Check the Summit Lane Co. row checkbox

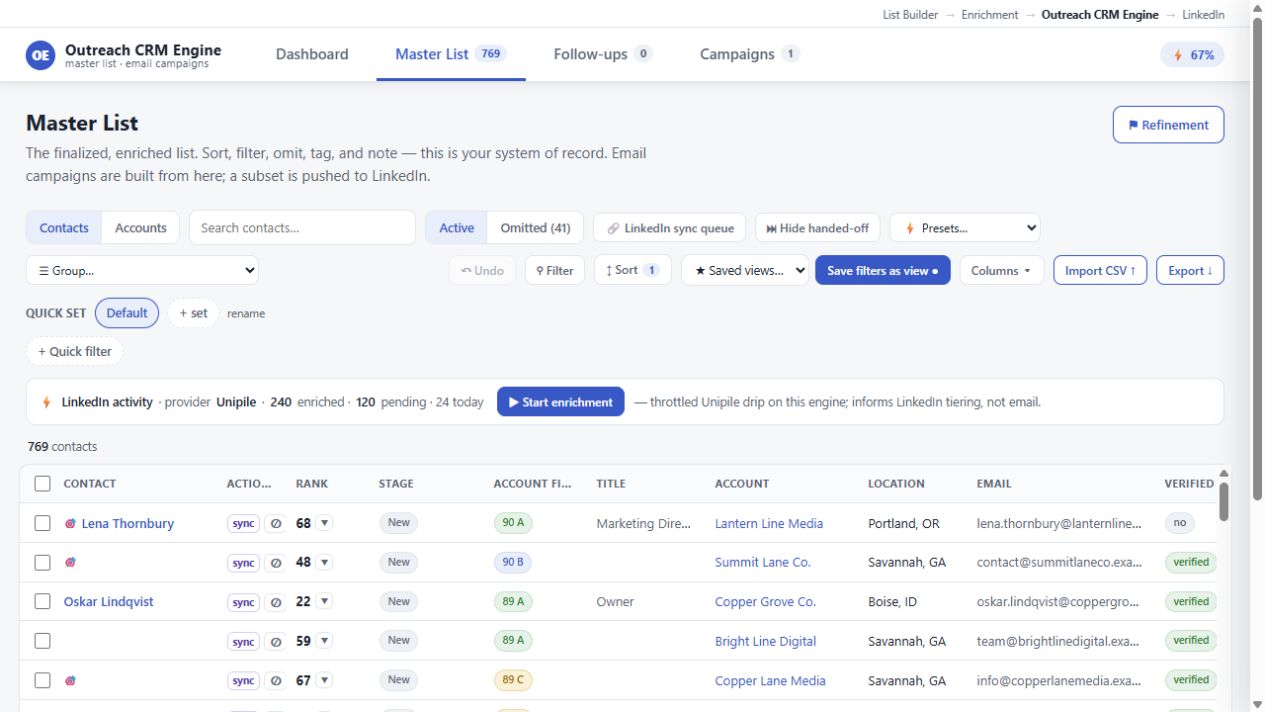(x=42, y=563)
